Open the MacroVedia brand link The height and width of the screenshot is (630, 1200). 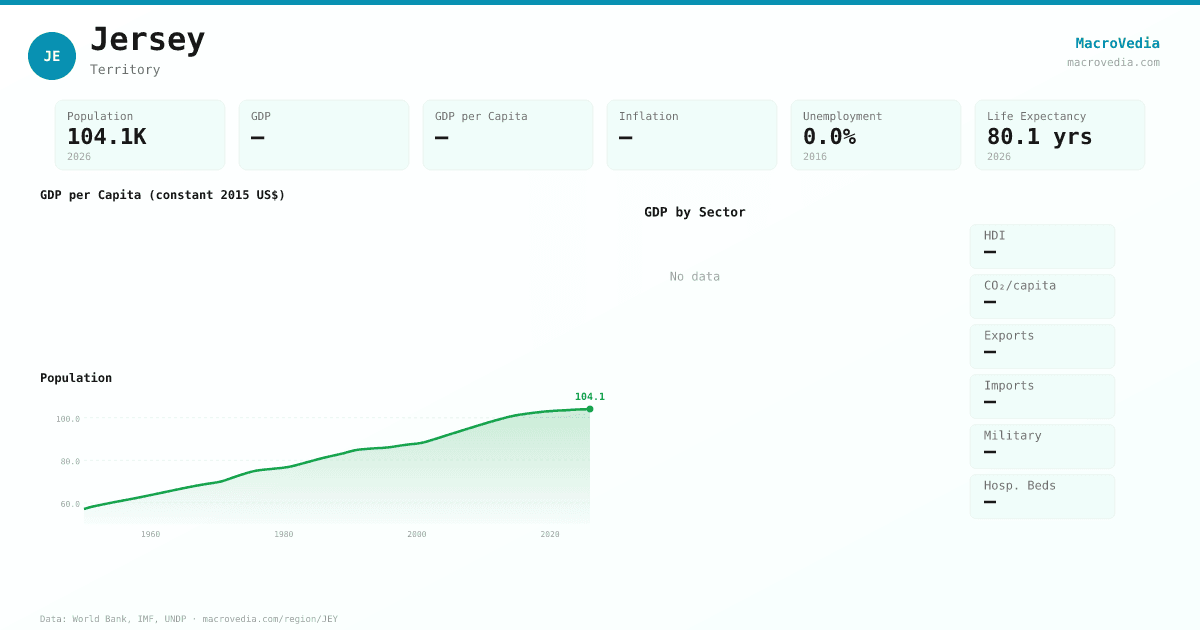click(x=1117, y=43)
